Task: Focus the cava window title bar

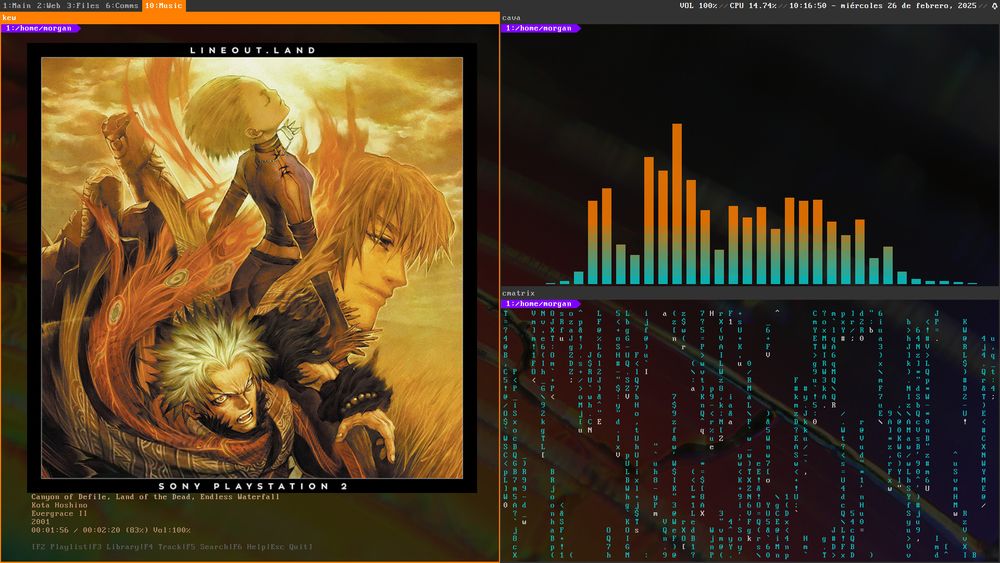Action: coord(750,18)
